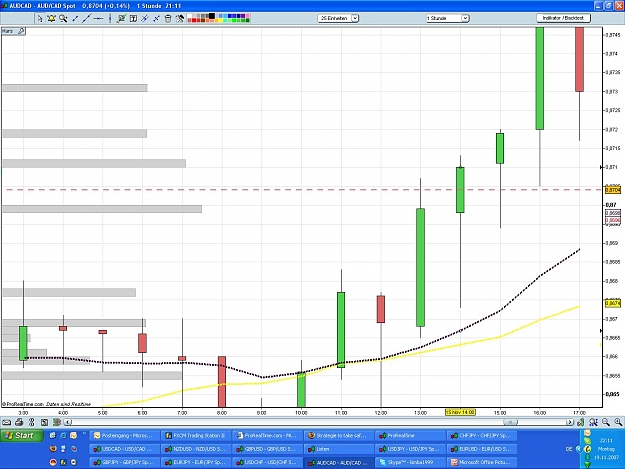Viewport: 625px width, 469px height.
Task: Click the red-green candle icon bottom left
Action: (57, 422)
